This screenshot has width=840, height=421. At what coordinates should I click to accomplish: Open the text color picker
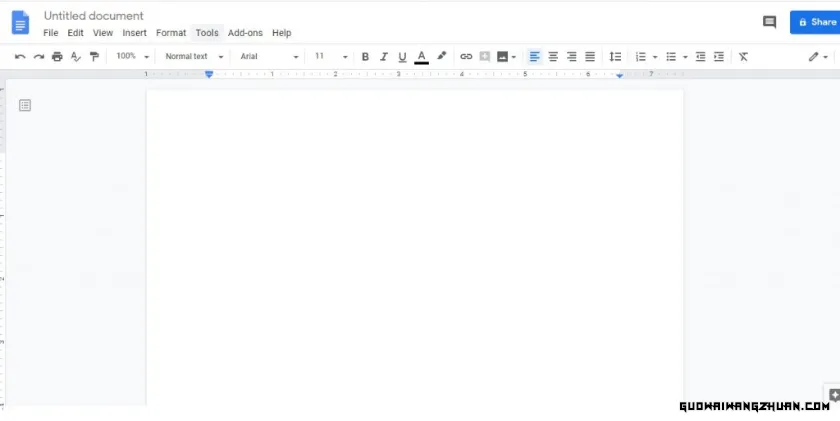422,57
